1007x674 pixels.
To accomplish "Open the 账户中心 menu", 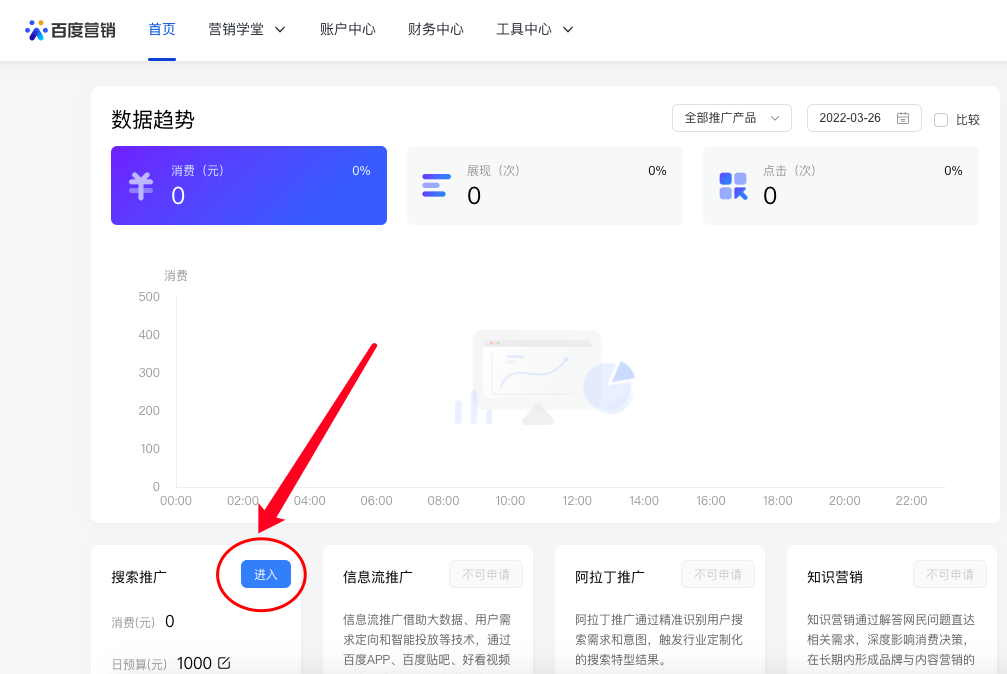I will 347,29.
